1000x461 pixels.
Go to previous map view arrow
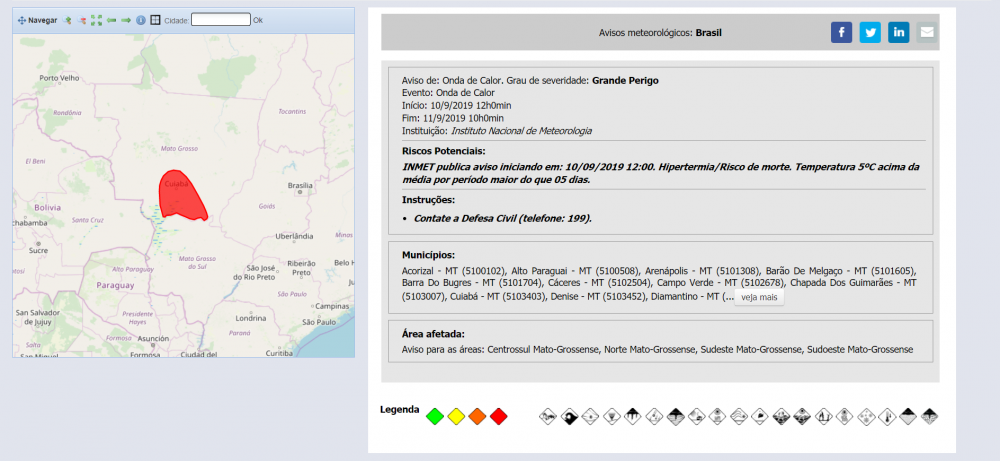click(x=112, y=20)
